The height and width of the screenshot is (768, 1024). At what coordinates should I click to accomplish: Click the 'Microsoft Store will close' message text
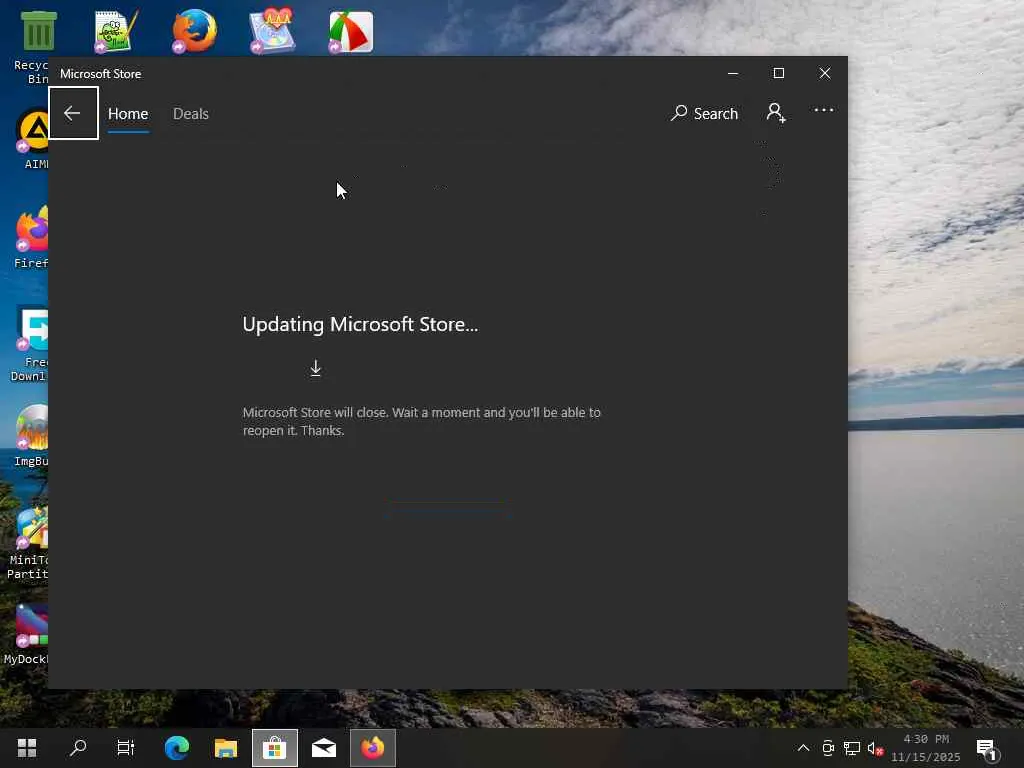pyautogui.click(x=421, y=421)
